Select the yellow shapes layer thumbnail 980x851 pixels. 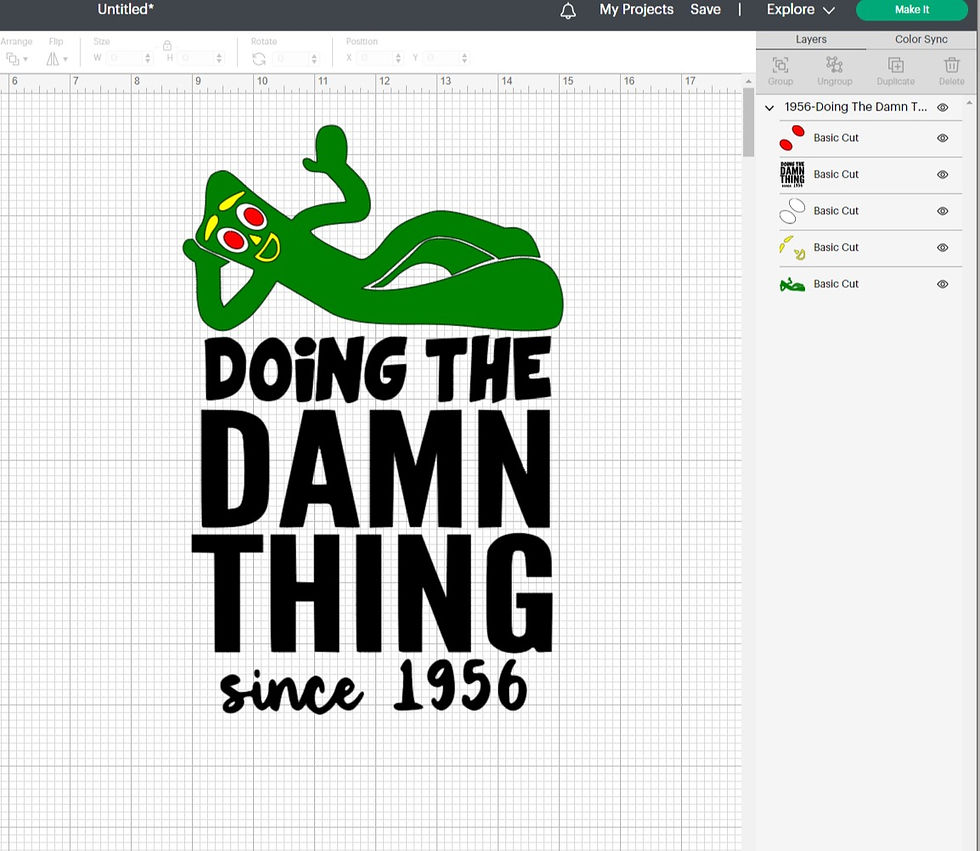tap(792, 247)
